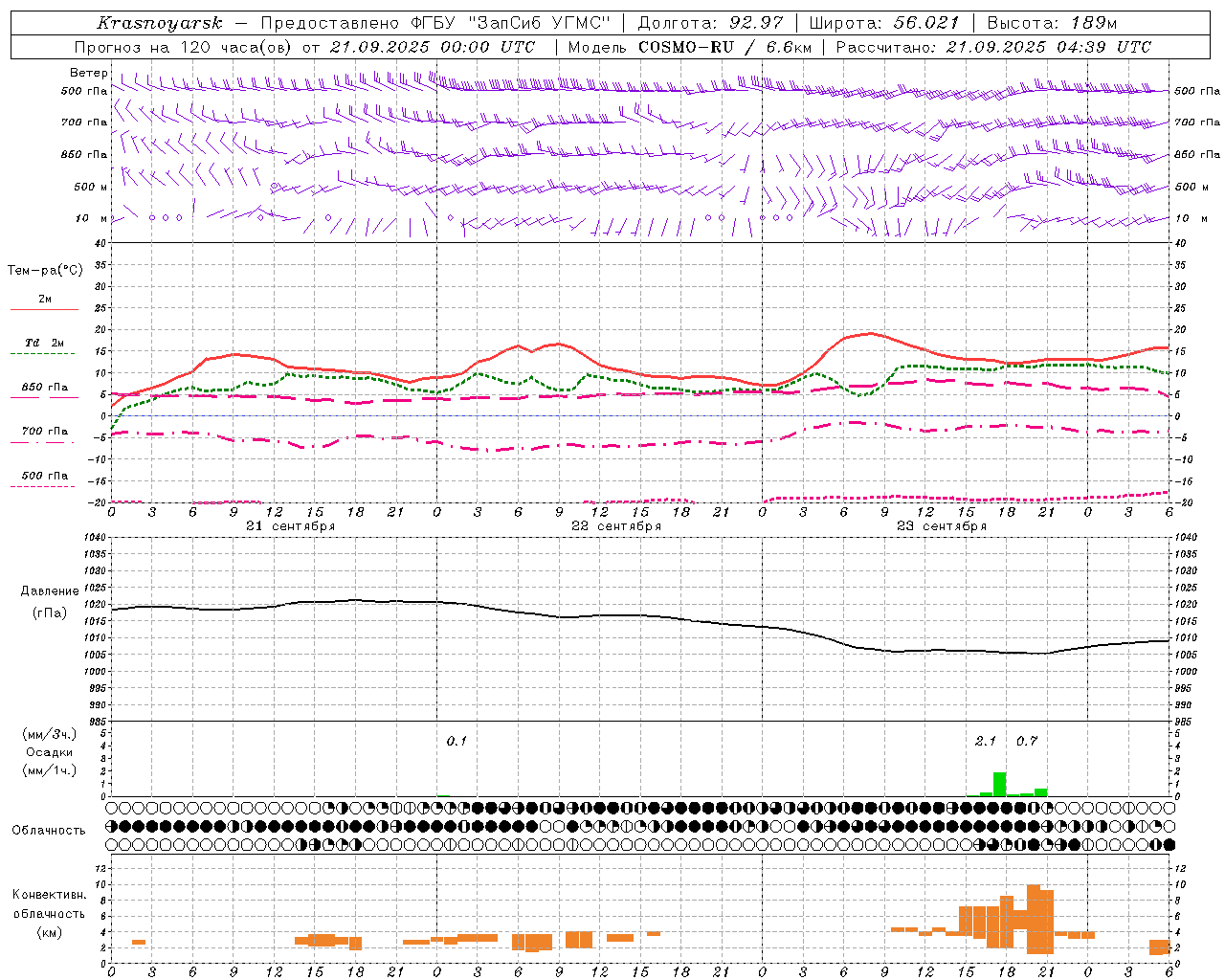Click the 'Модель COSMO-RU / 6.6км' model label

689,47
